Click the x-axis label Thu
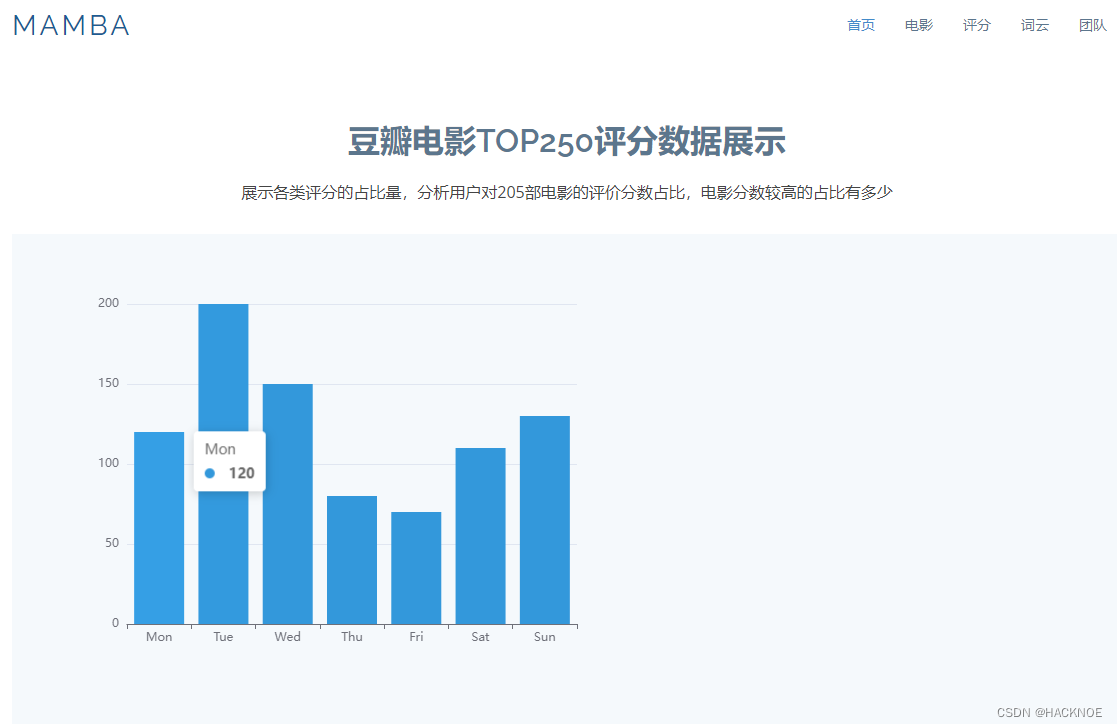 (352, 637)
